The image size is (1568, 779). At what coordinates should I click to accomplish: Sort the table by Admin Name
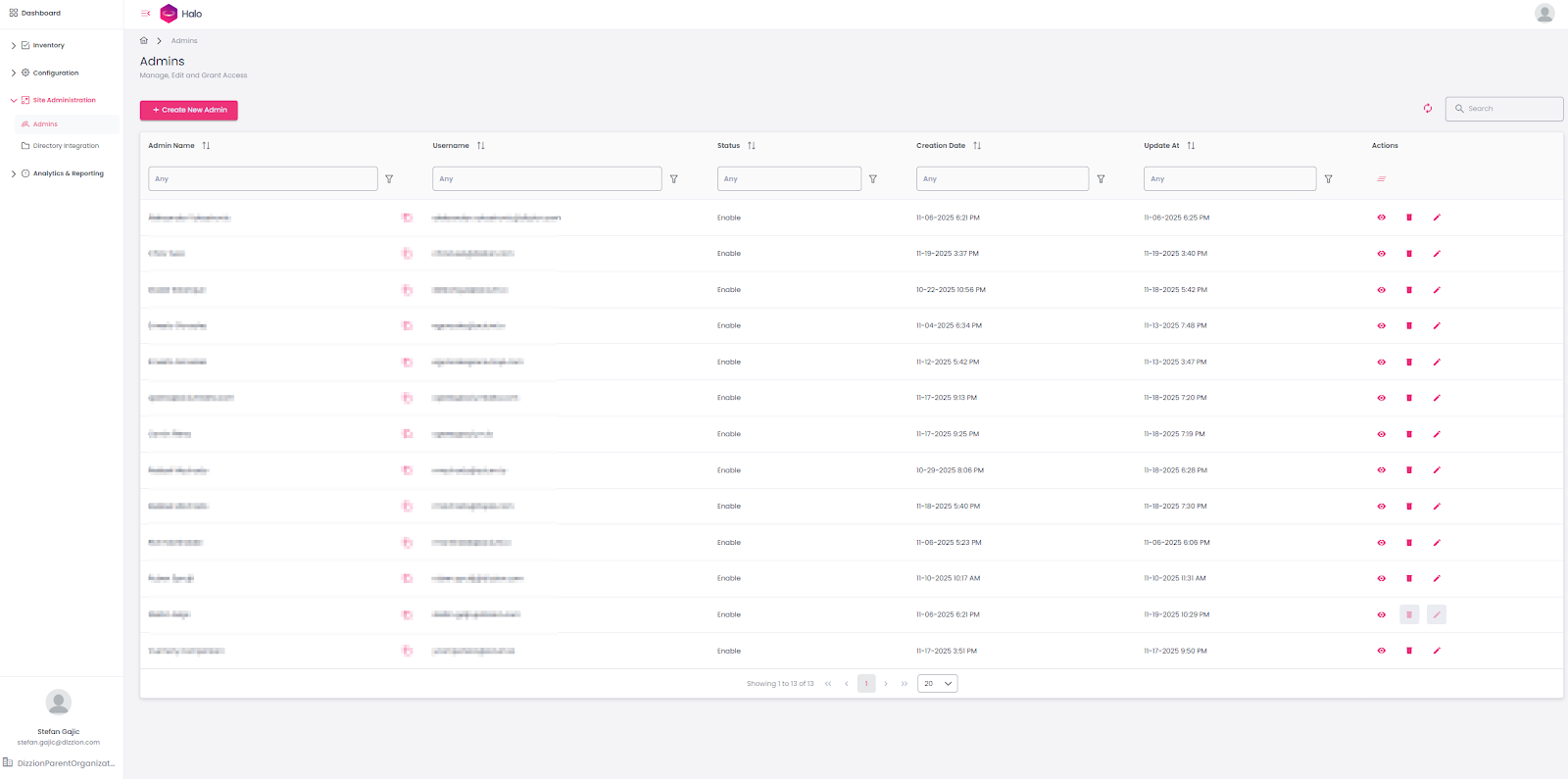pos(206,146)
